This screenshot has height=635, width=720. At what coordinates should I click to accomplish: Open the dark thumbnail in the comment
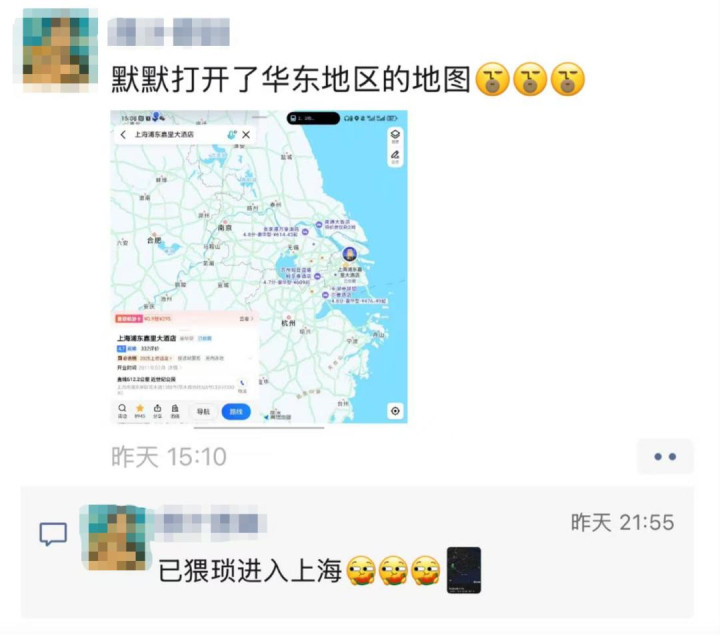click(464, 570)
